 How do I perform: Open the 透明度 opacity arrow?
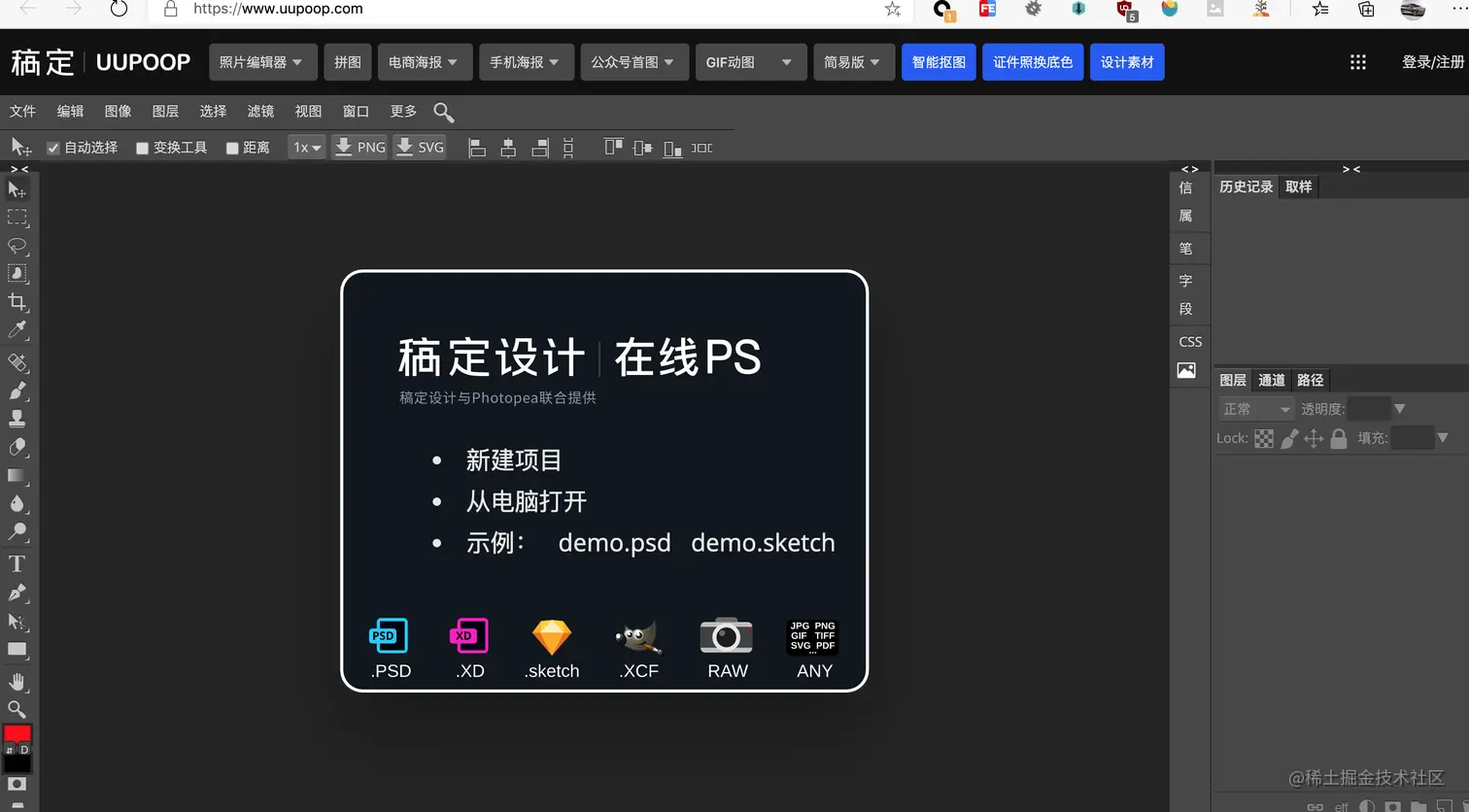[x=1399, y=409]
